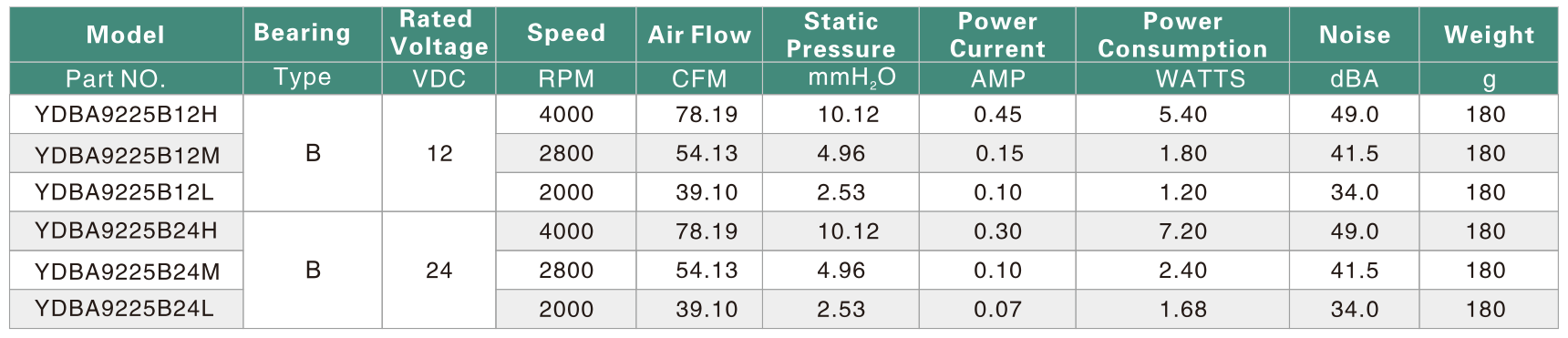Click the 0.07 AMP current cell

997,309
